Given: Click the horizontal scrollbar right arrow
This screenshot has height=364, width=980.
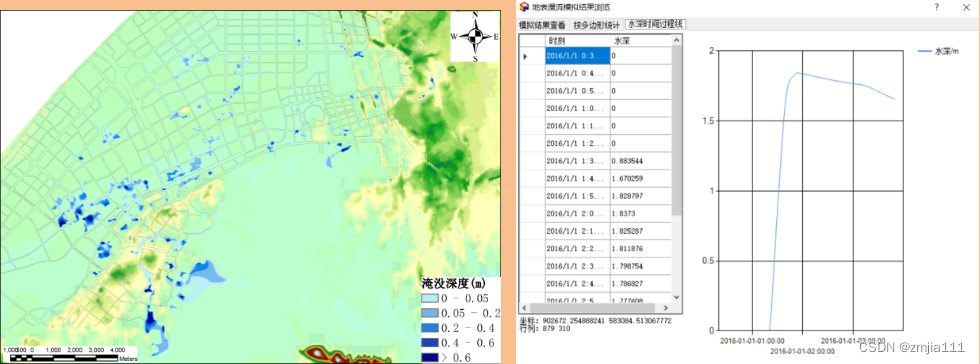Looking at the screenshot, I should [x=666, y=308].
